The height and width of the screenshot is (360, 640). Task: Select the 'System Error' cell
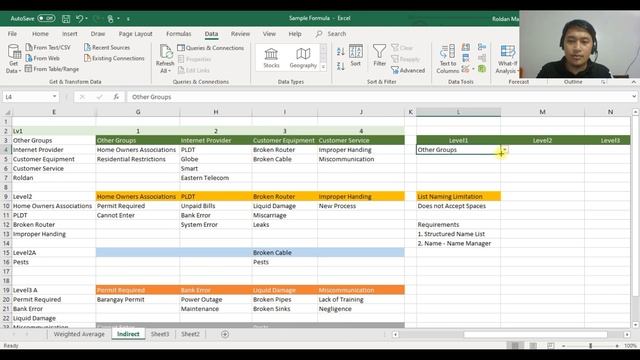[216, 224]
